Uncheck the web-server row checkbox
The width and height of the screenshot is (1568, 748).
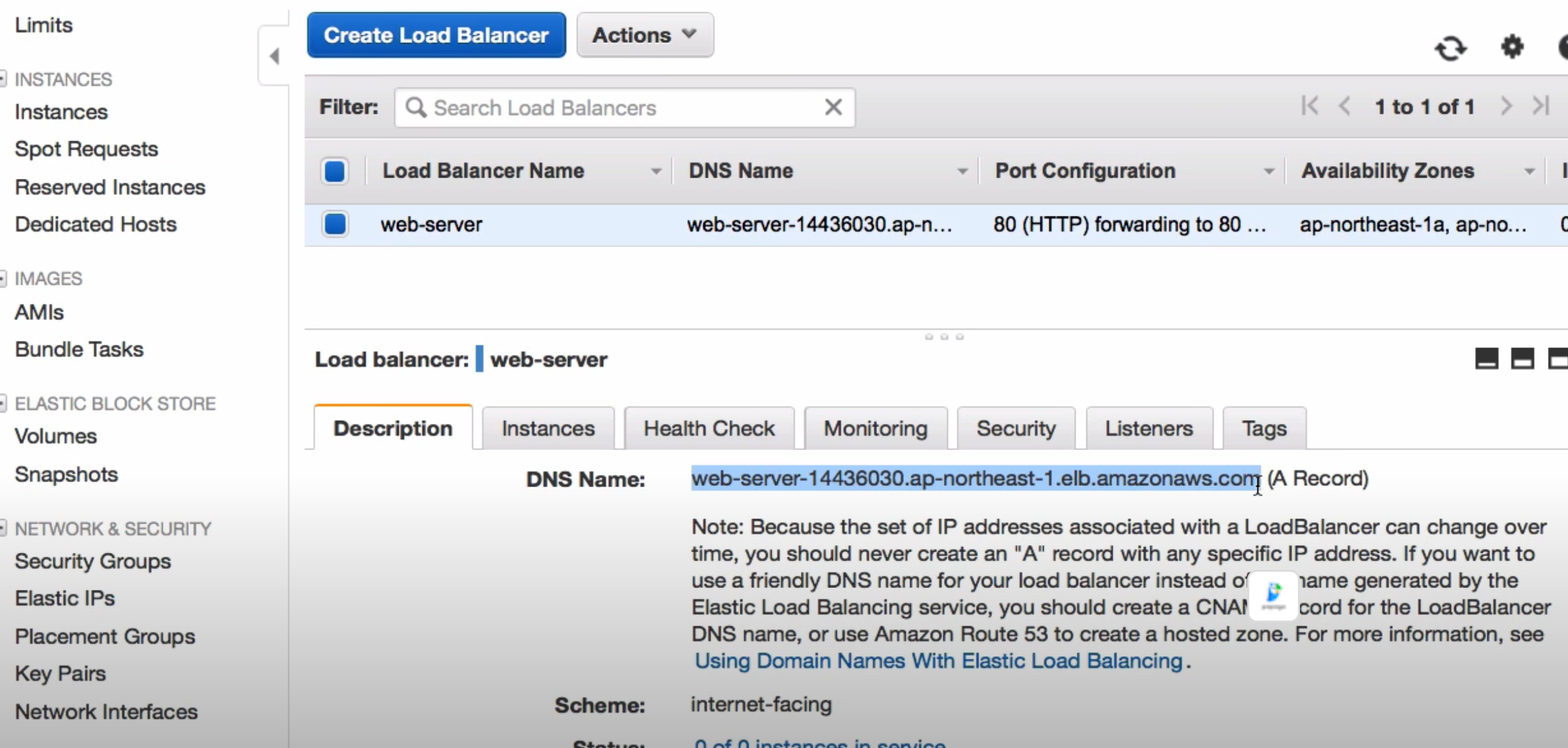pyautogui.click(x=334, y=224)
